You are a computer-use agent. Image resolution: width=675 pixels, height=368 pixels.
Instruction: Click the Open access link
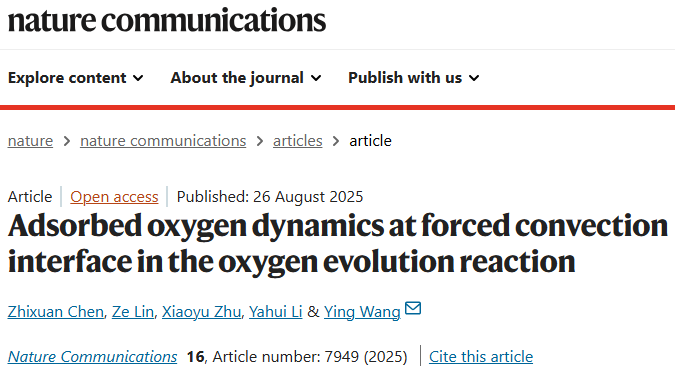pos(114,197)
